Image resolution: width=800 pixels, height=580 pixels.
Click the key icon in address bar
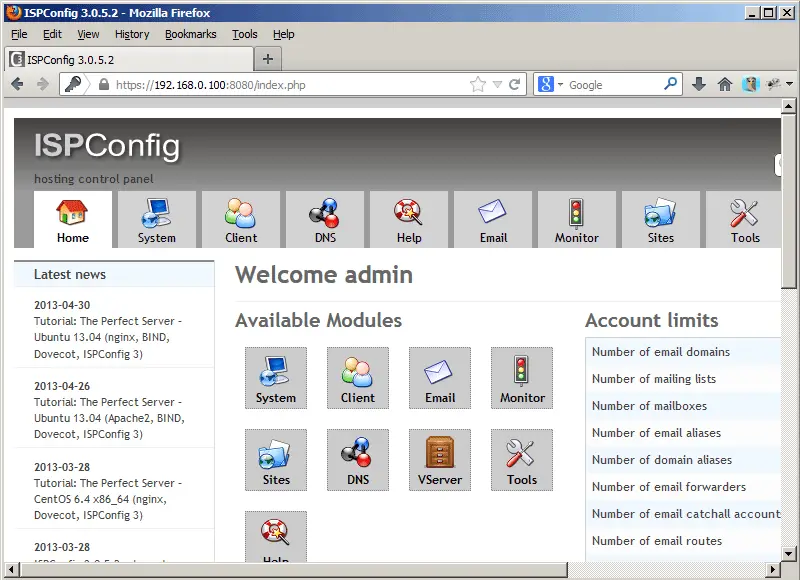tap(72, 84)
